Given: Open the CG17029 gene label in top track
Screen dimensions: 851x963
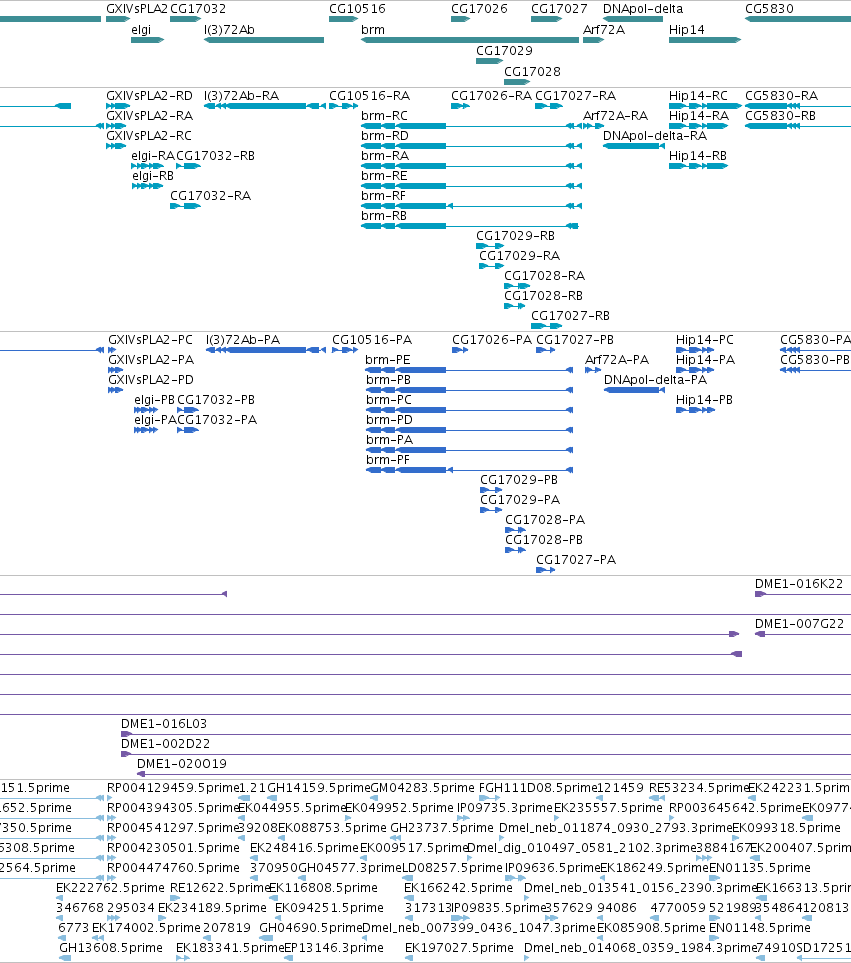Looking at the screenshot, I should coord(504,50).
